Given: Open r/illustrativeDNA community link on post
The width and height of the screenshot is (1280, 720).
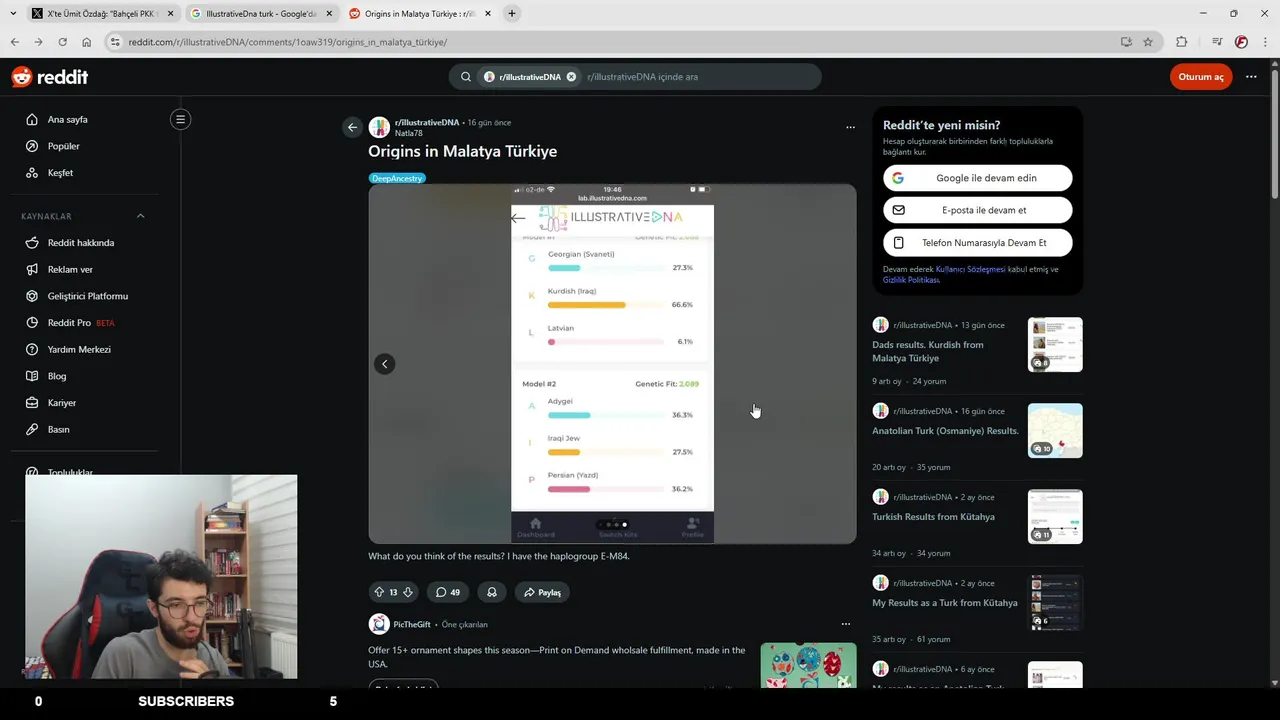Looking at the screenshot, I should pyautogui.click(x=427, y=122).
